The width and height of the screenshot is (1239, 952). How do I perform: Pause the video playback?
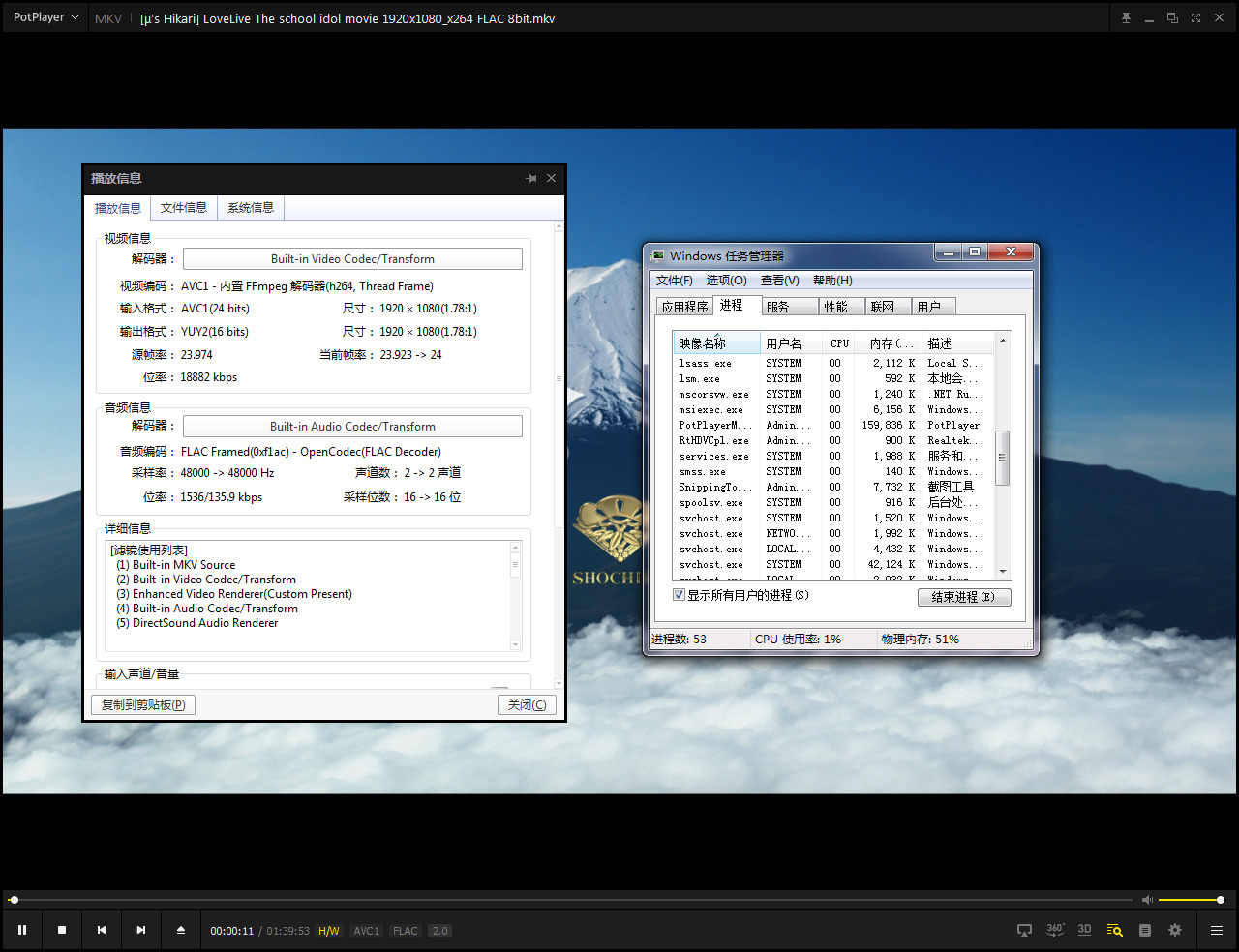pyautogui.click(x=22, y=930)
